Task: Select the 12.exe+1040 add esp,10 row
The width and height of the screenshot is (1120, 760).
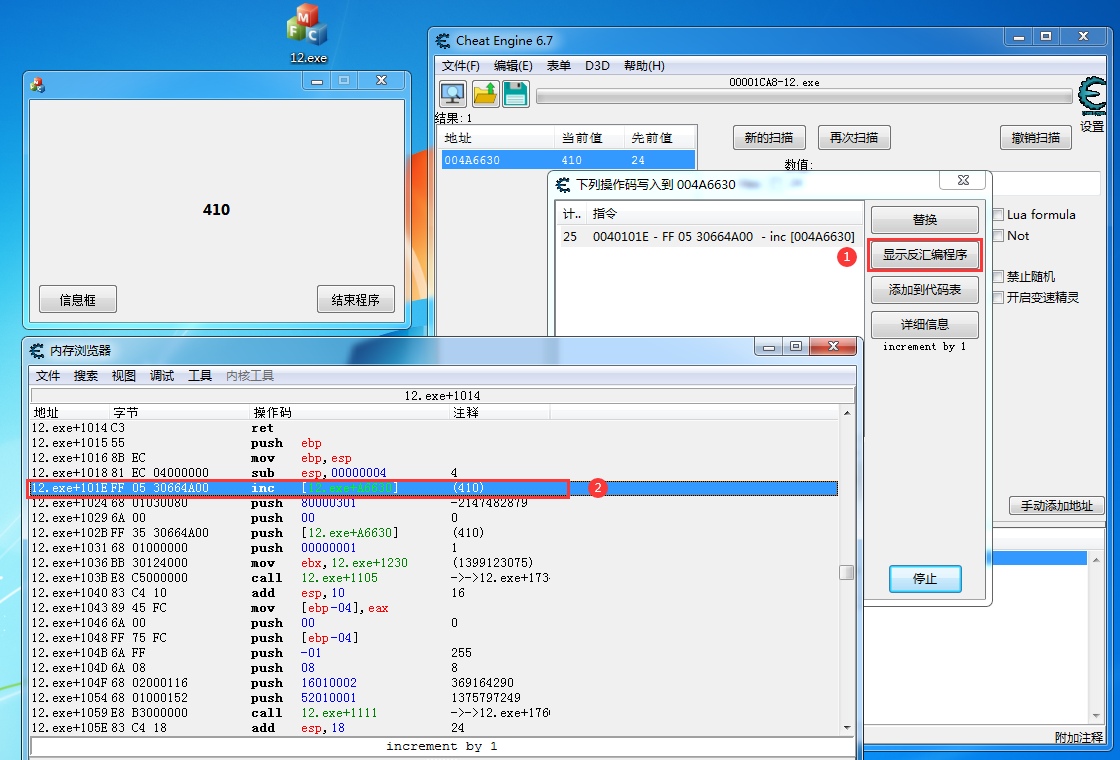Action: point(434,593)
